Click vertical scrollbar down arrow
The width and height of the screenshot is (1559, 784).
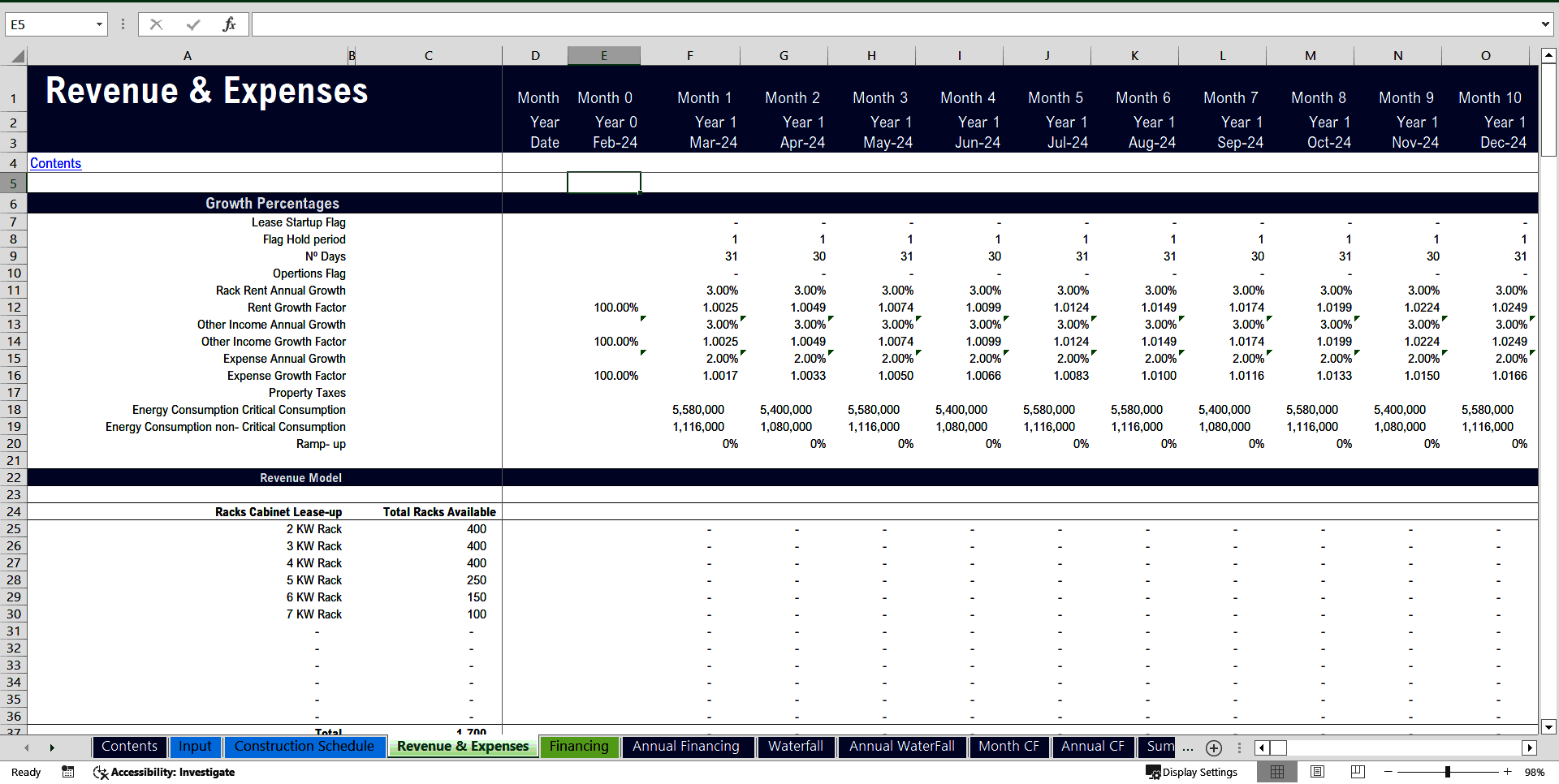point(1548,727)
